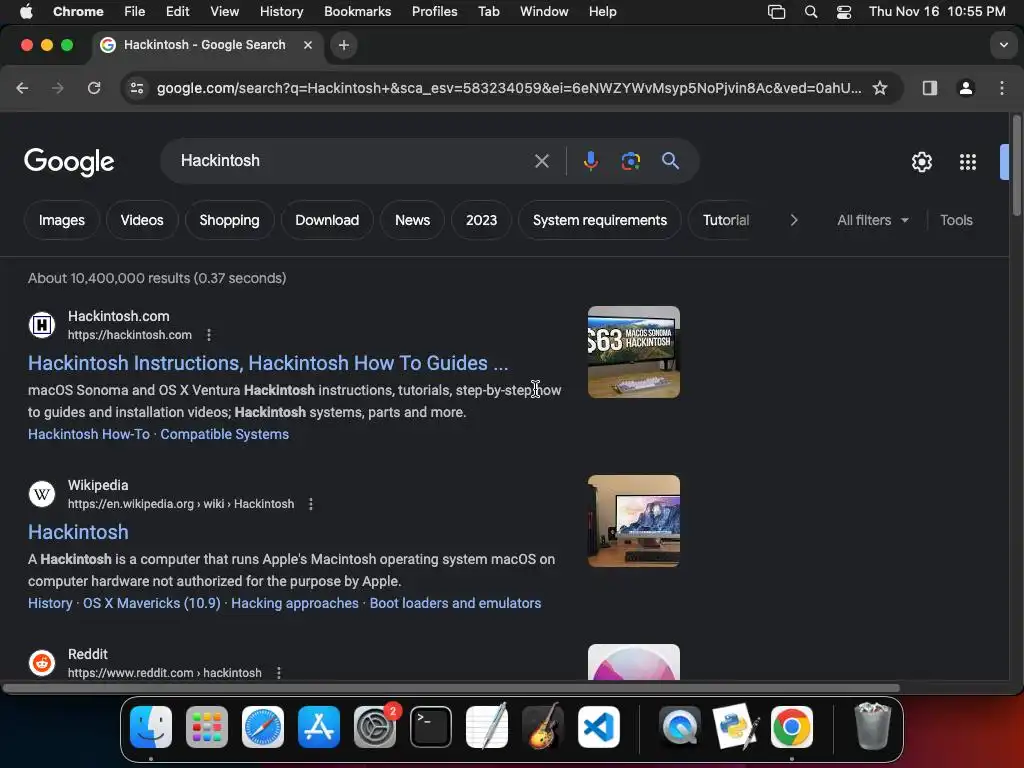
Task: Open more options for Wikipedia result
Action: (x=311, y=504)
